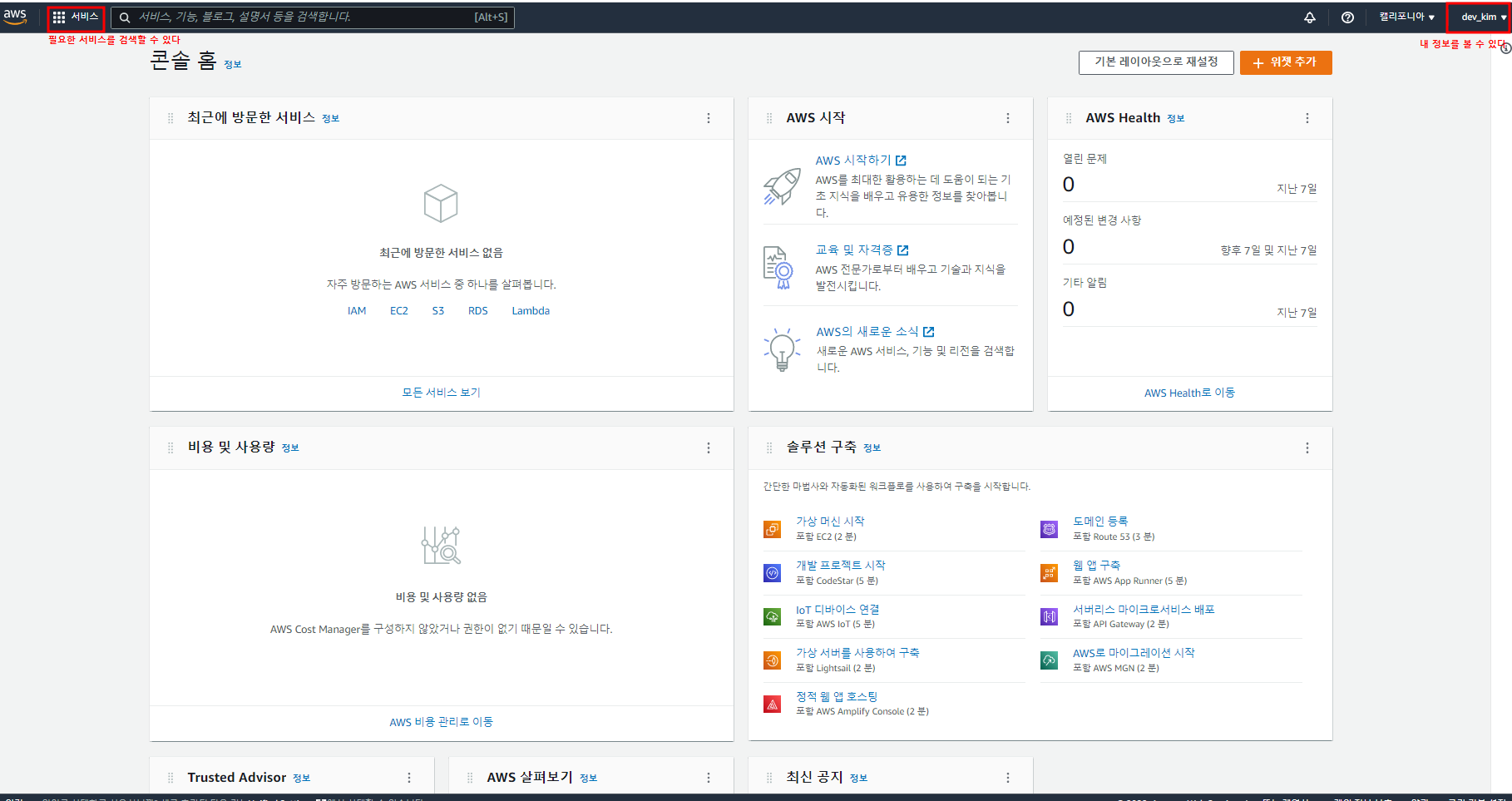This screenshot has width=1512, height=801.
Task: Click App Runner icon beside 웹 앱 구축
Action: click(1050, 573)
